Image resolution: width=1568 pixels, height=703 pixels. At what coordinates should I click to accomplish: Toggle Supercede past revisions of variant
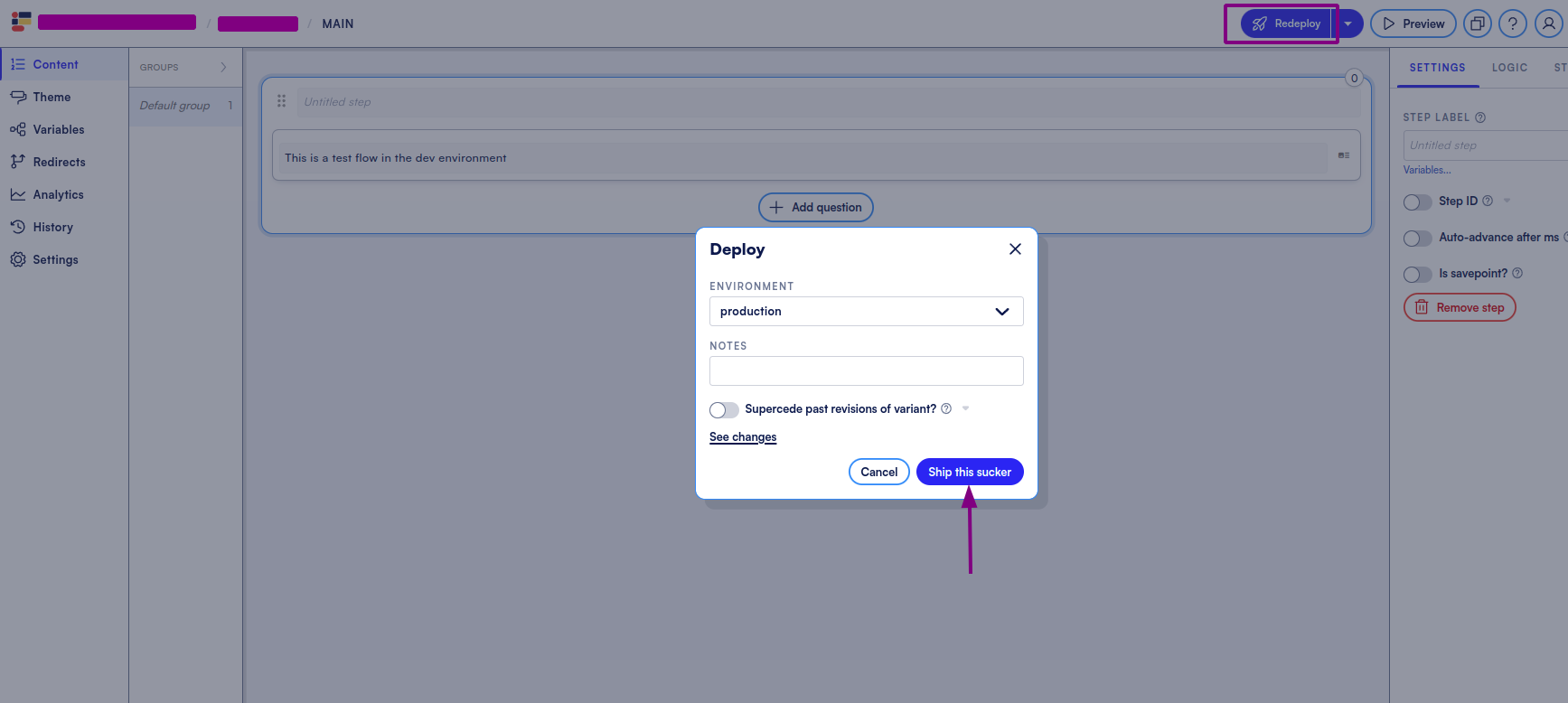(x=724, y=410)
